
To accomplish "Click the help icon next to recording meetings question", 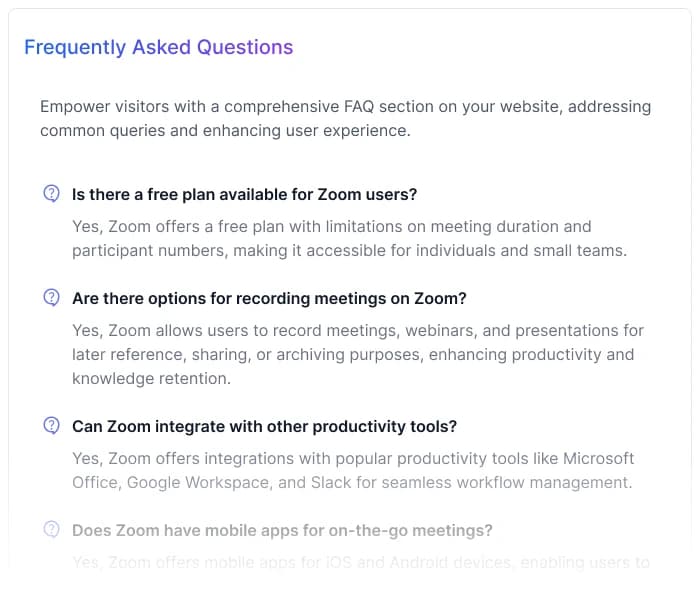I will (51, 298).
